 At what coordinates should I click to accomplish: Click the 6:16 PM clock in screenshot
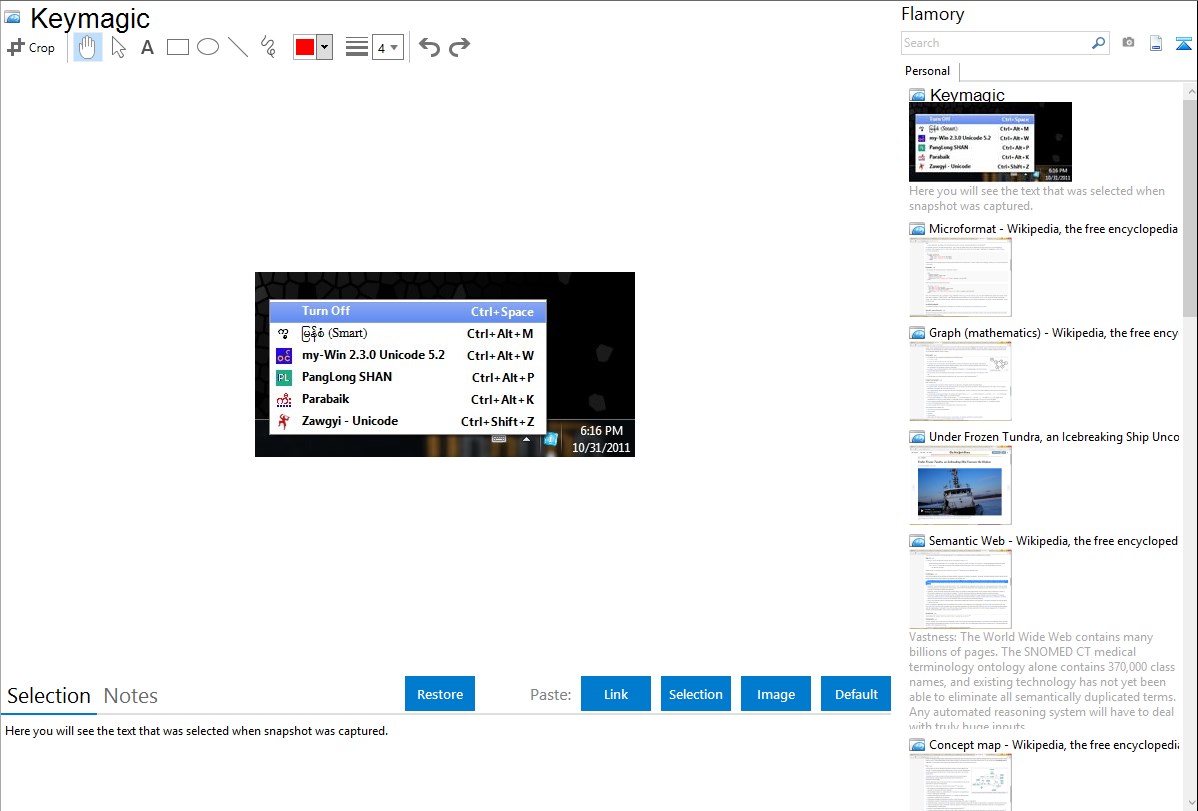pyautogui.click(x=601, y=430)
